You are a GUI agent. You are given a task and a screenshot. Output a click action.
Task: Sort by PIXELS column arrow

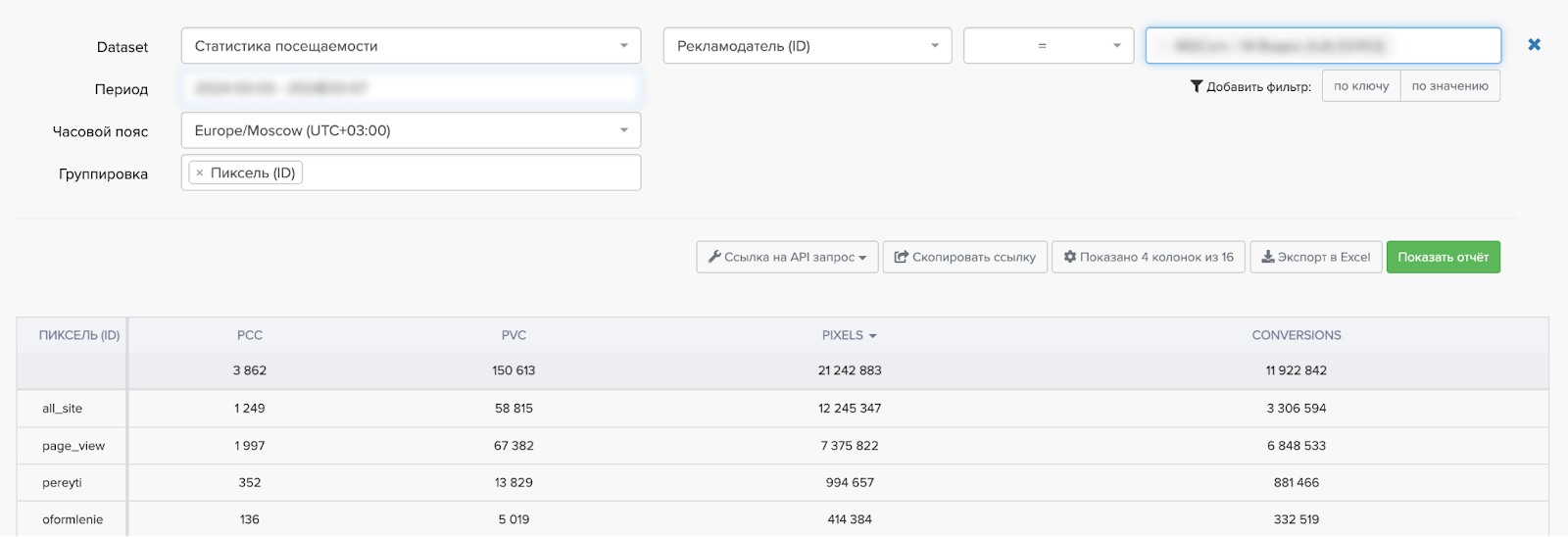[x=872, y=336]
